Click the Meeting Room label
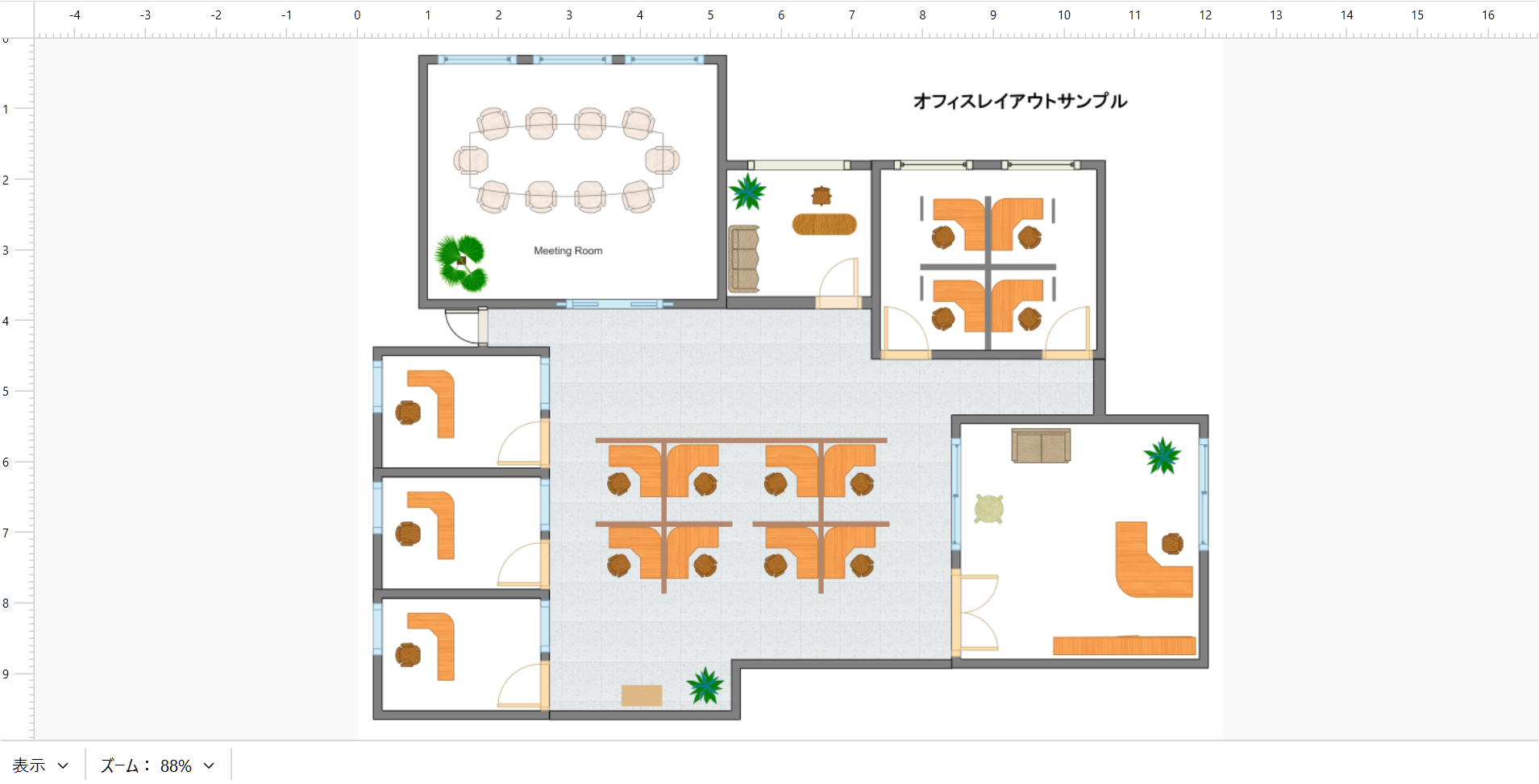 [x=568, y=251]
